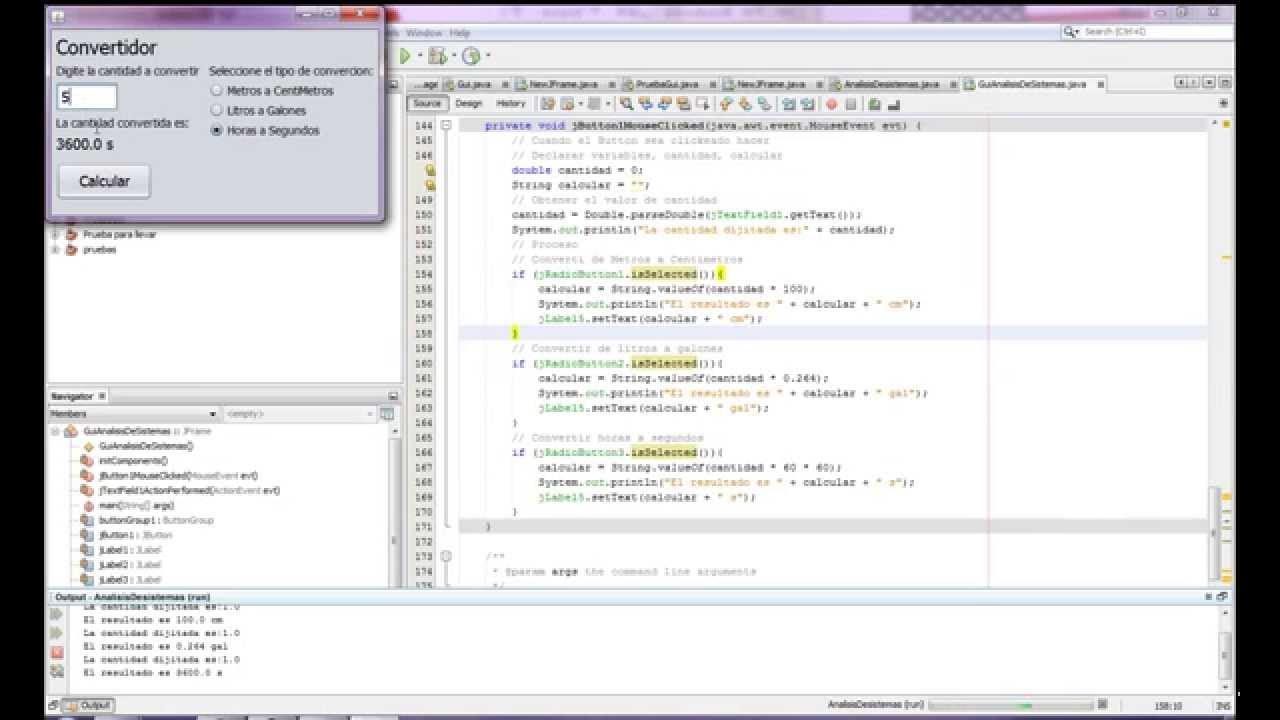Switch to the History view

pyautogui.click(x=510, y=104)
